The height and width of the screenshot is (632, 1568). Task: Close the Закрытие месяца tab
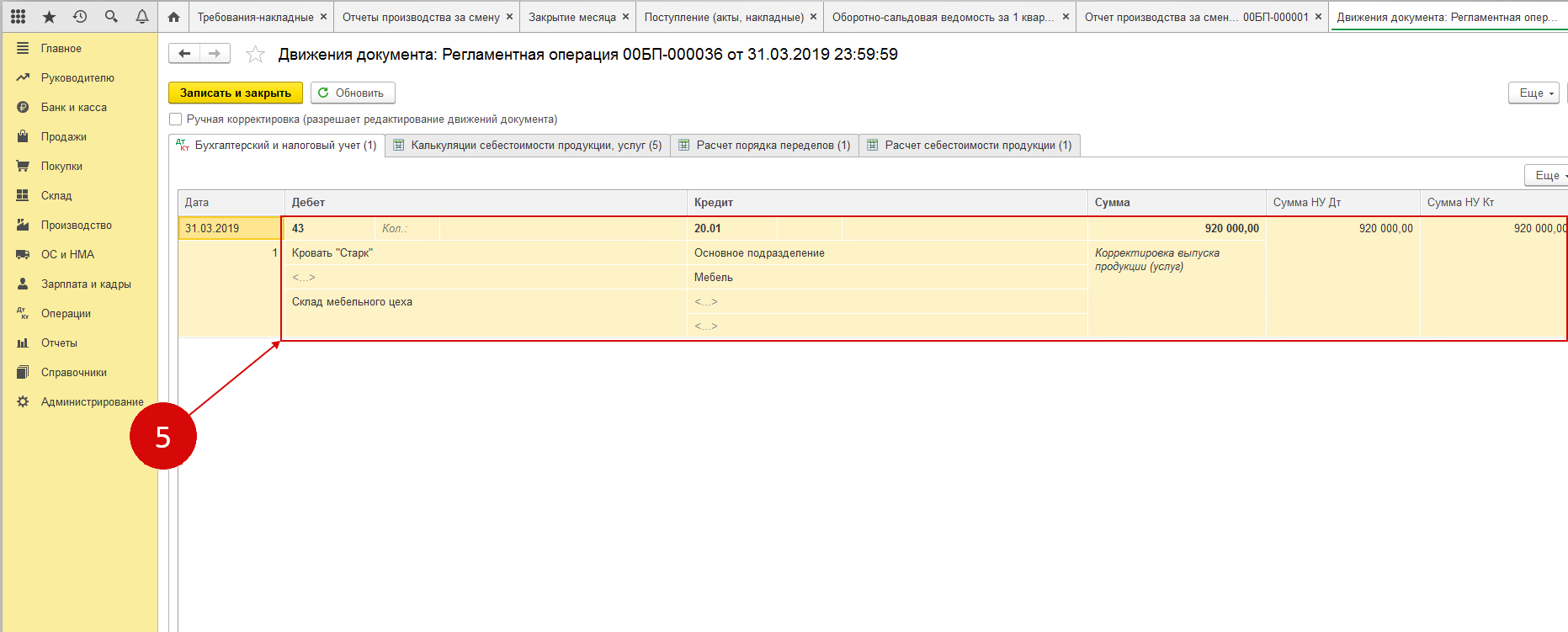pos(625,17)
